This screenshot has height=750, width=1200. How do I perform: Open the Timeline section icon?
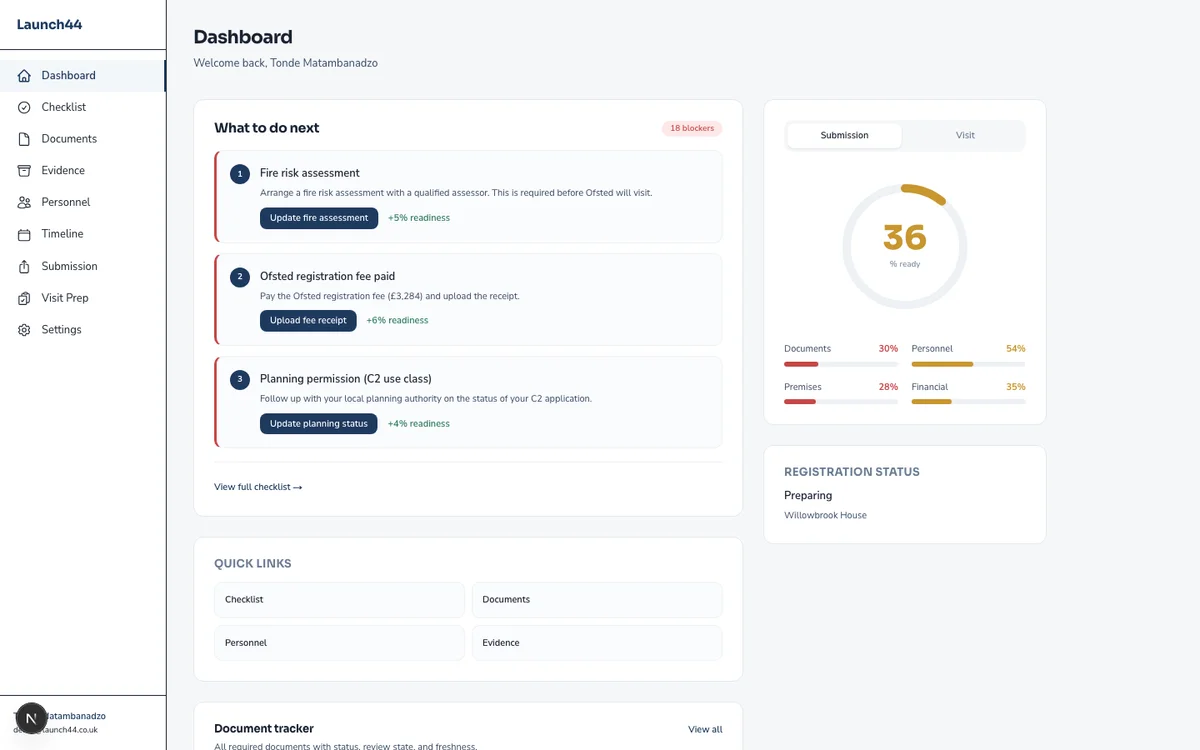[x=23, y=234]
